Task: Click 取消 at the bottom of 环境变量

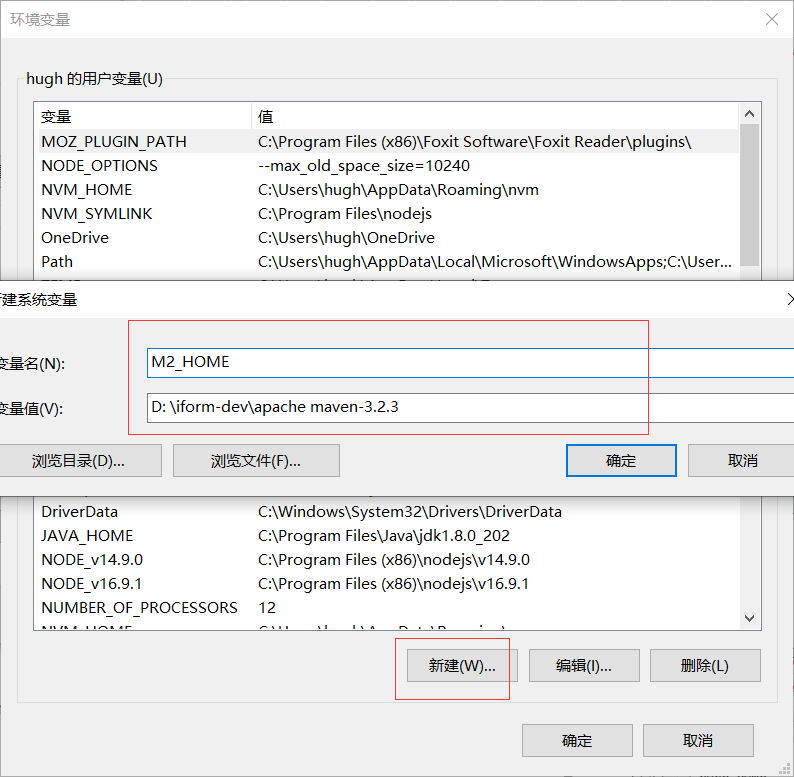Action: pyautogui.click(x=698, y=741)
